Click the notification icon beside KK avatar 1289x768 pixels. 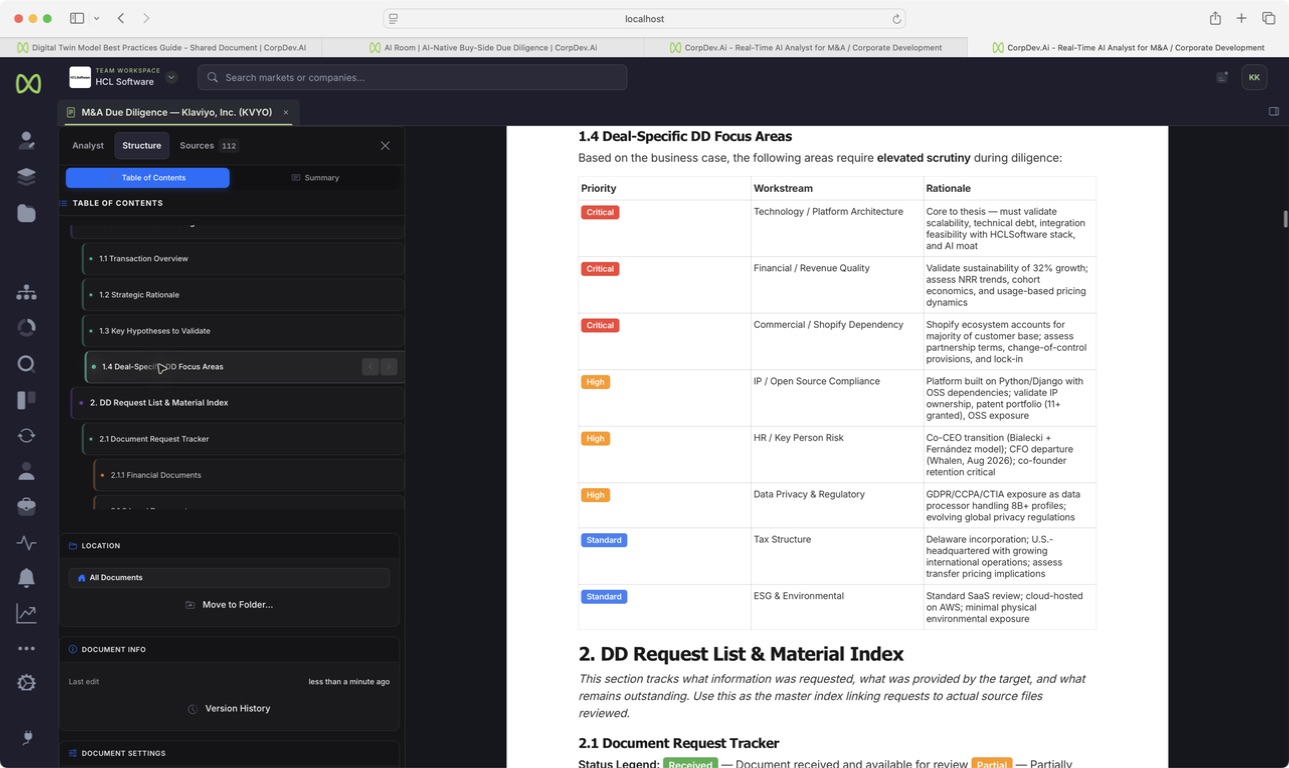coord(1222,77)
